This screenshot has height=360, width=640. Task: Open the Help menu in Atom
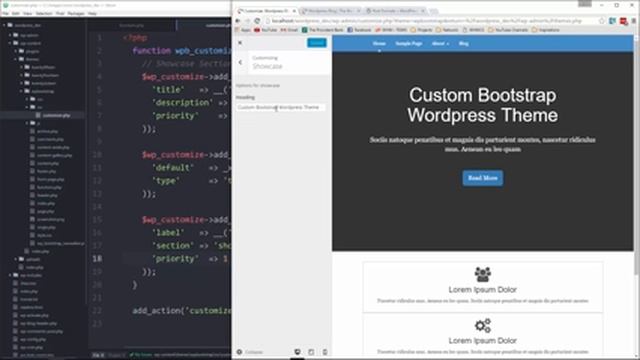[92, 13]
